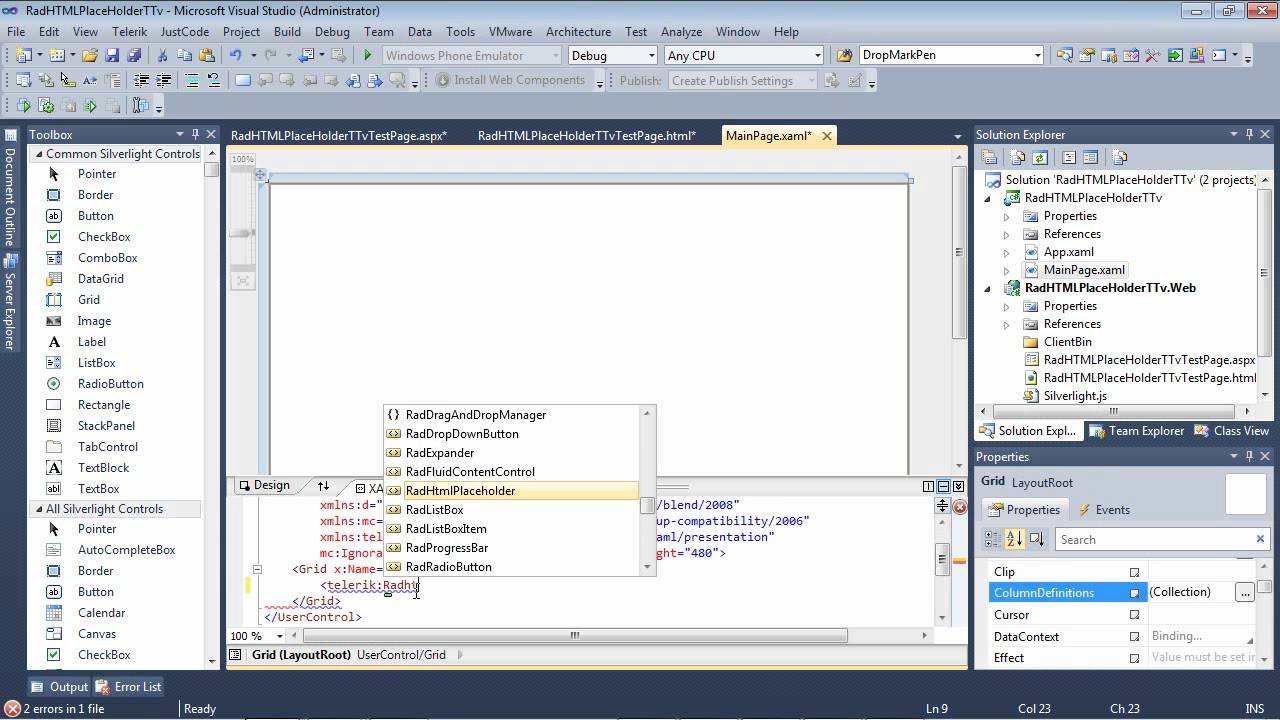Click the Paste toolbar icon
This screenshot has width=1280, height=720.
point(207,56)
